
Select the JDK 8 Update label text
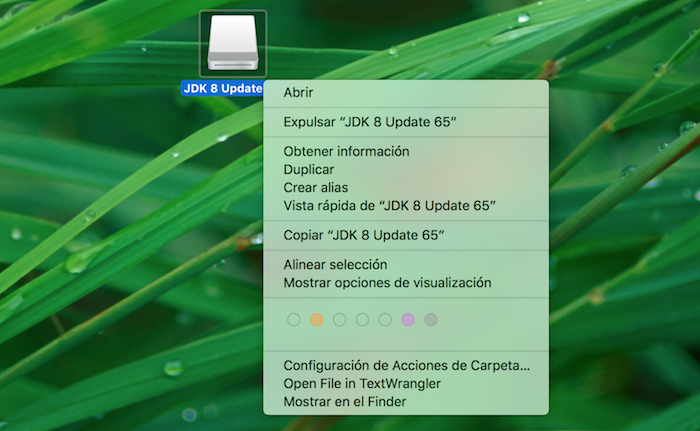coord(222,88)
